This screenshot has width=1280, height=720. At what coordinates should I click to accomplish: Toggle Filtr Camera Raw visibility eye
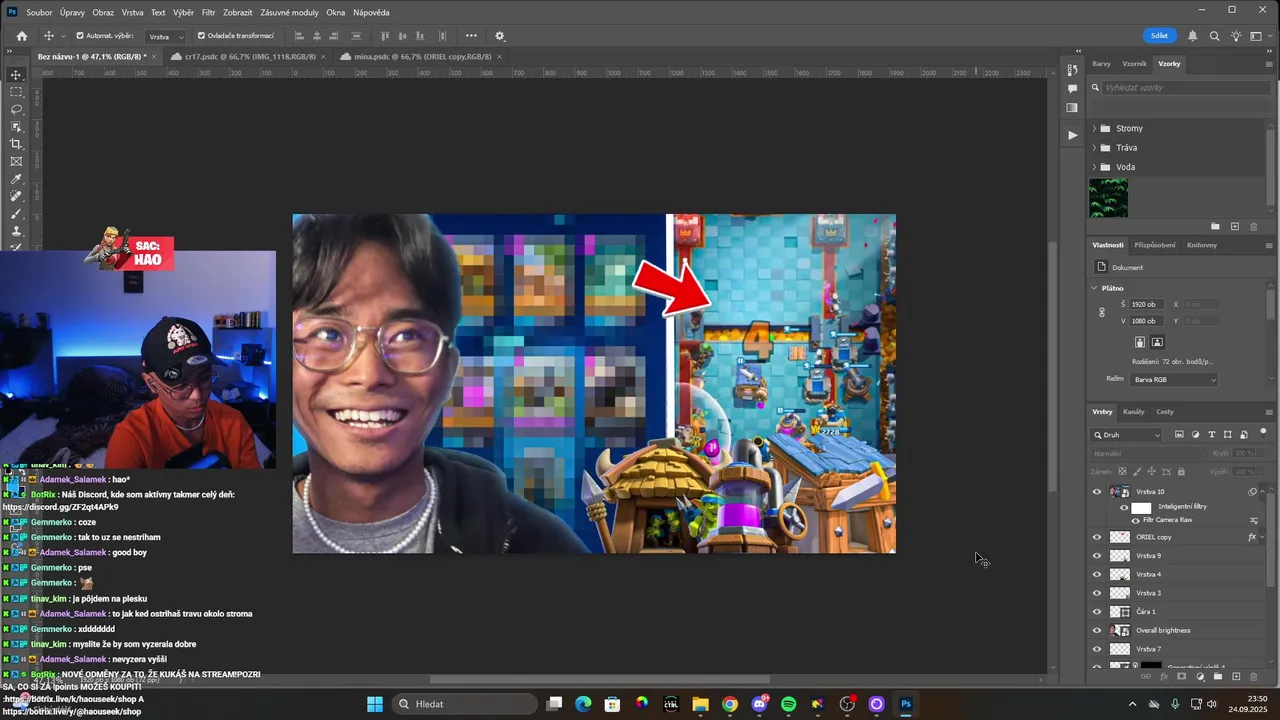1135,520
